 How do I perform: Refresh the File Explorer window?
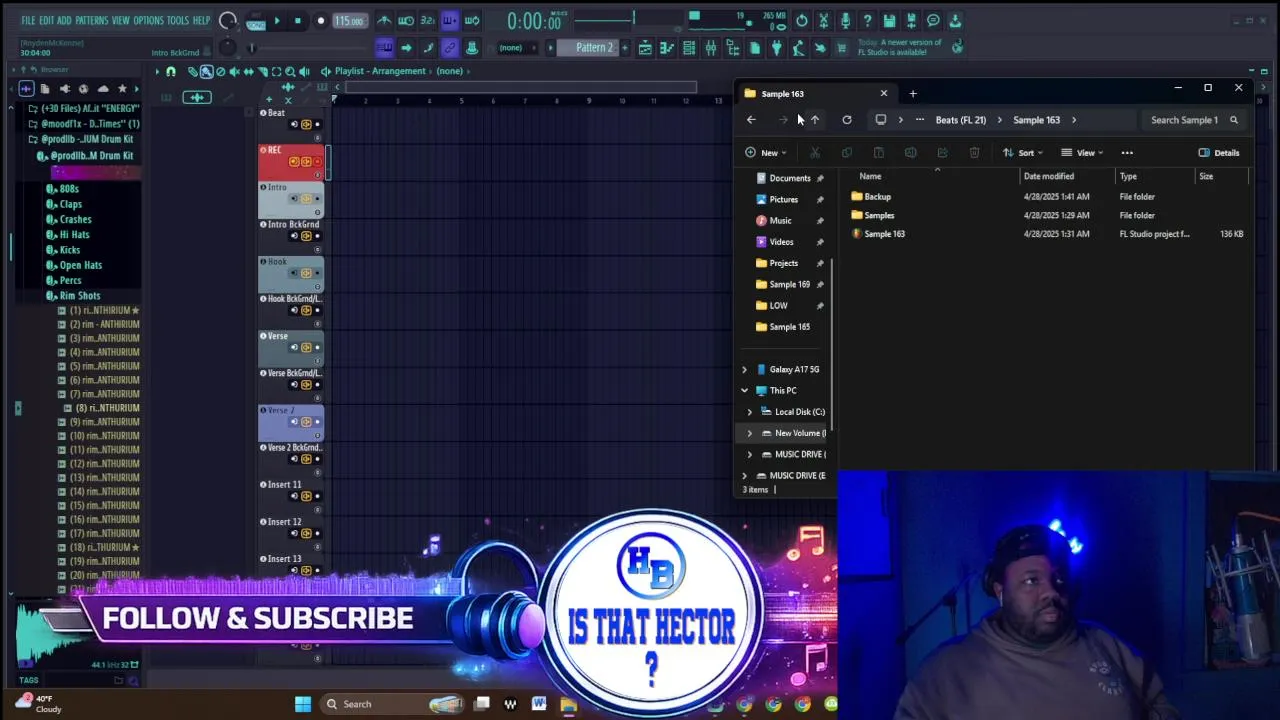[x=847, y=120]
